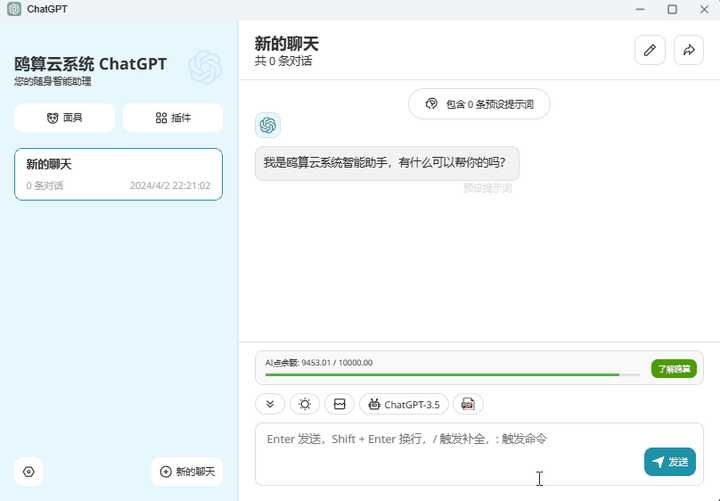Click the 共 0 条对话 subtitle text

[283, 61]
